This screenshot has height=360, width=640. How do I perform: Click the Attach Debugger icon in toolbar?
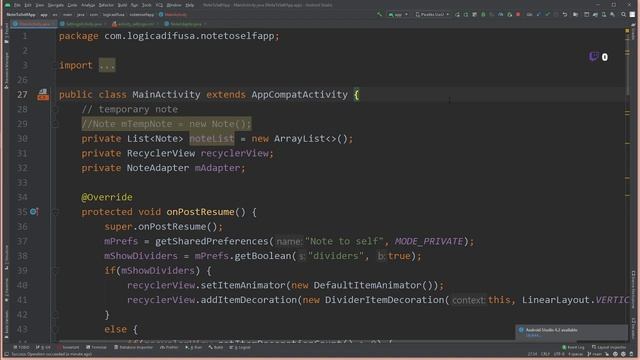point(510,14)
